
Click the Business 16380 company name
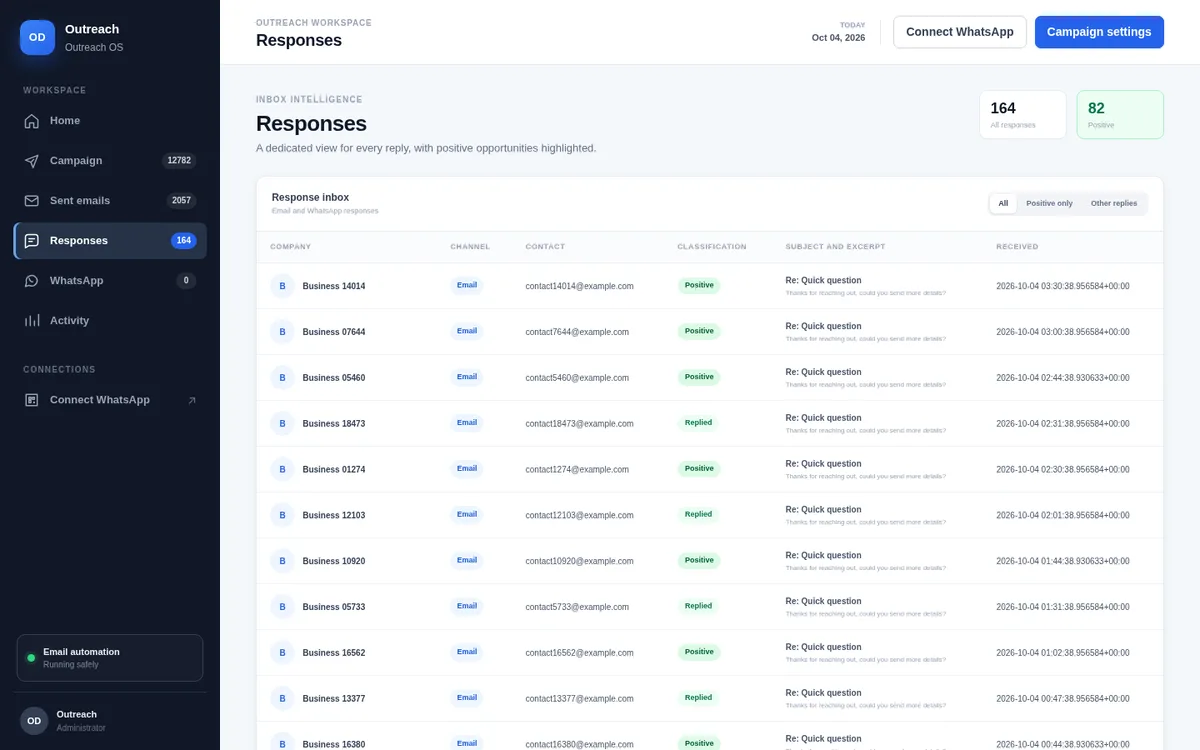[334, 744]
